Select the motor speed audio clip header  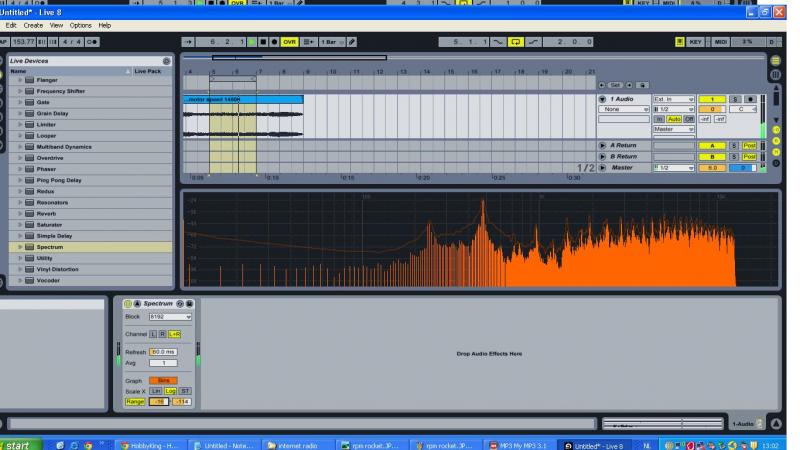(243, 99)
